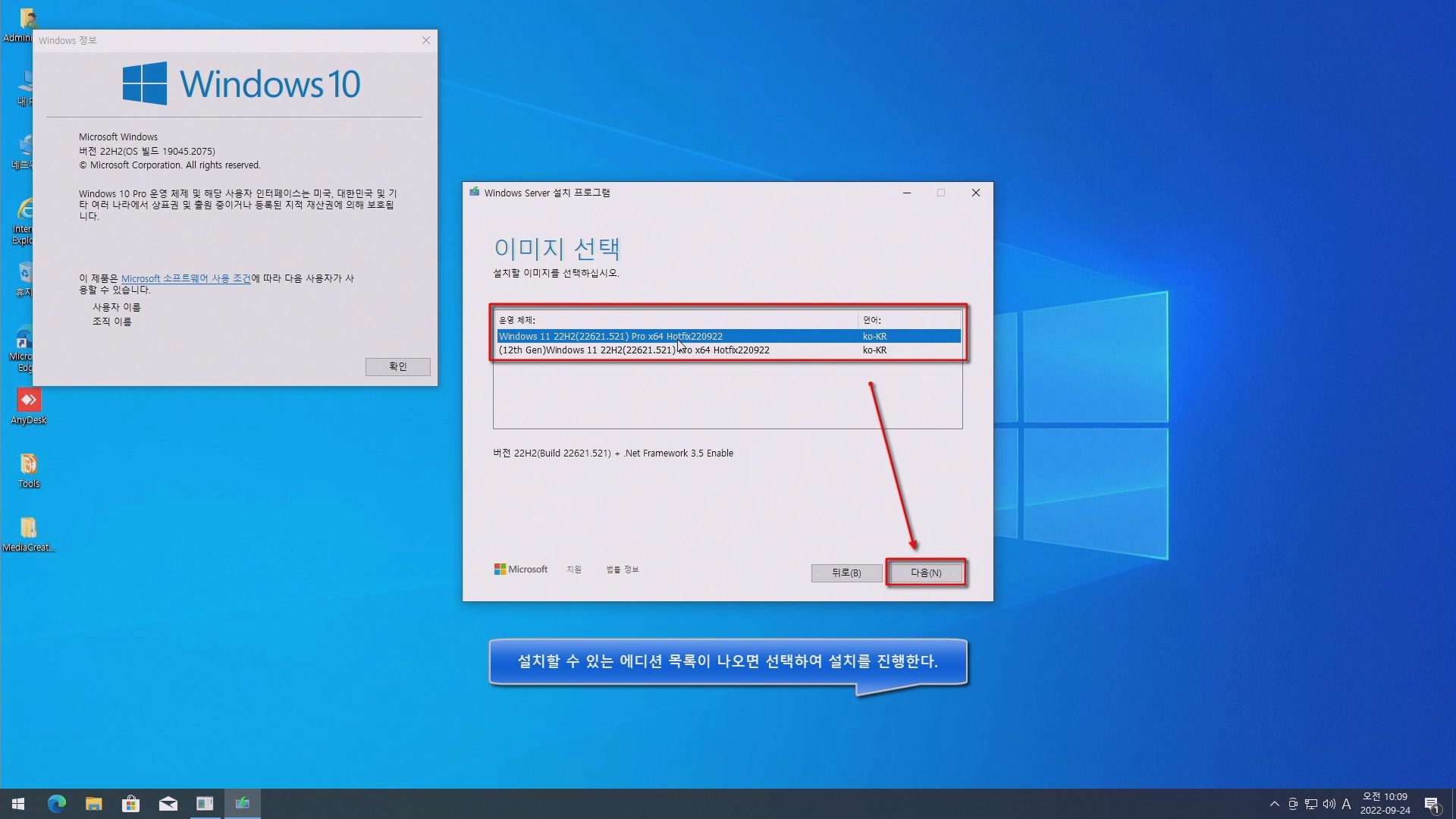Screen dimensions: 1456x819
Task: Click the power/device tray icon
Action: click(1293, 804)
